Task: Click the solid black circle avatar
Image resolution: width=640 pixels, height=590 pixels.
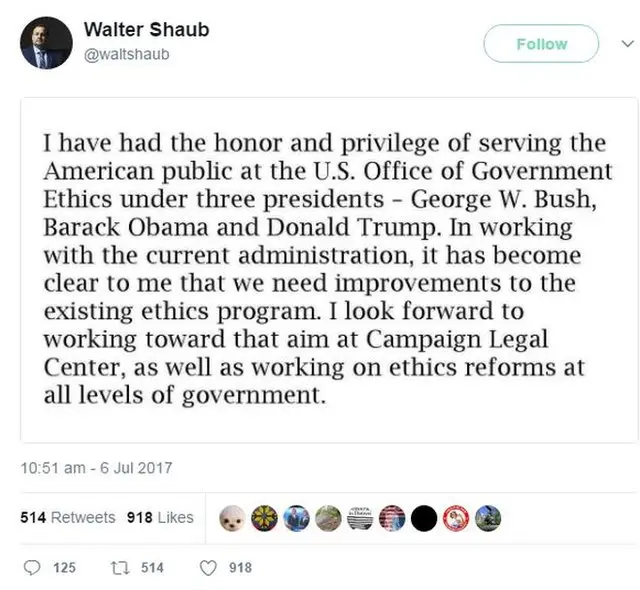Action: tap(424, 517)
